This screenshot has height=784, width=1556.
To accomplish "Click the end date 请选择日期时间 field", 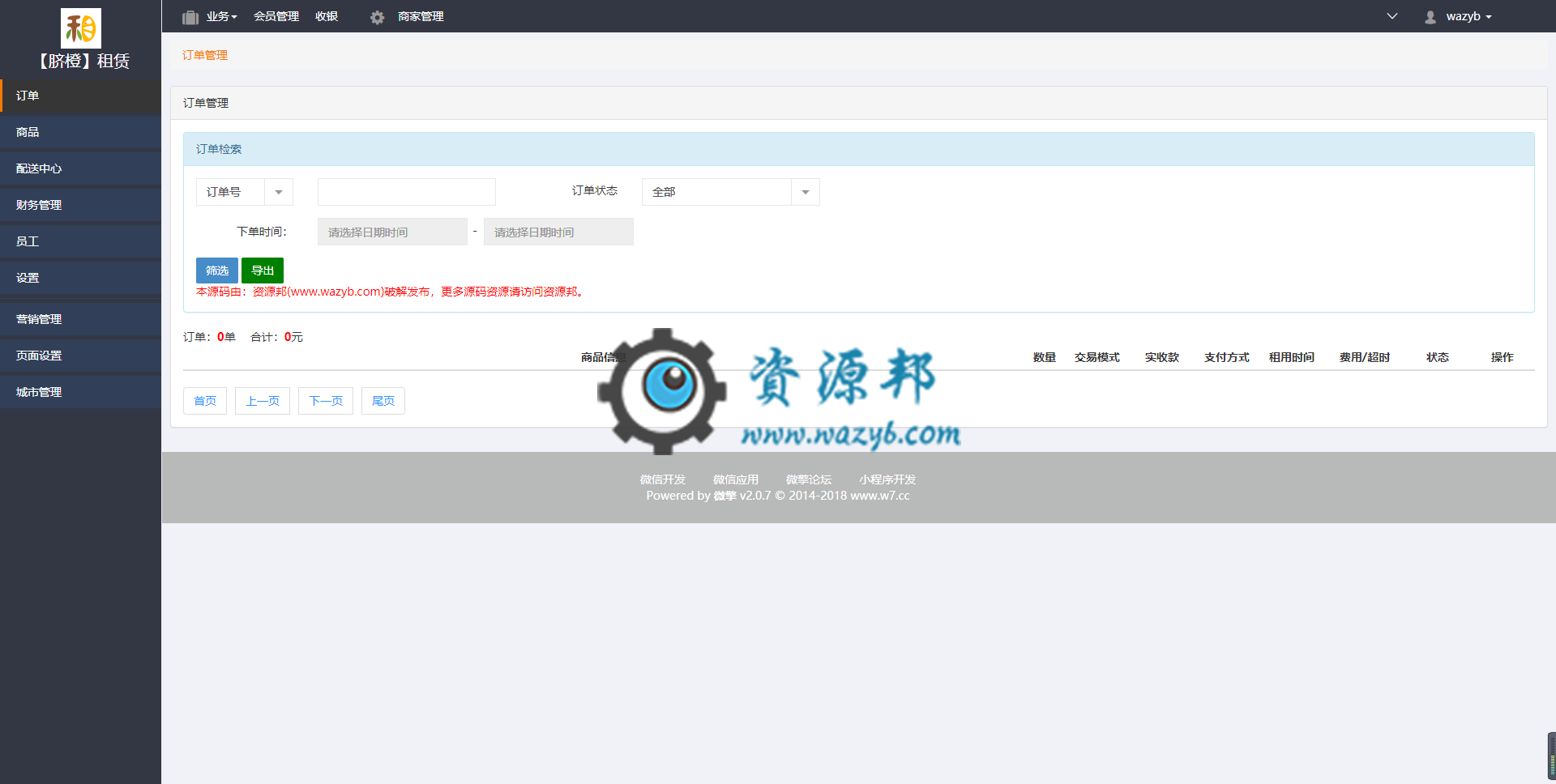I will pyautogui.click(x=558, y=232).
